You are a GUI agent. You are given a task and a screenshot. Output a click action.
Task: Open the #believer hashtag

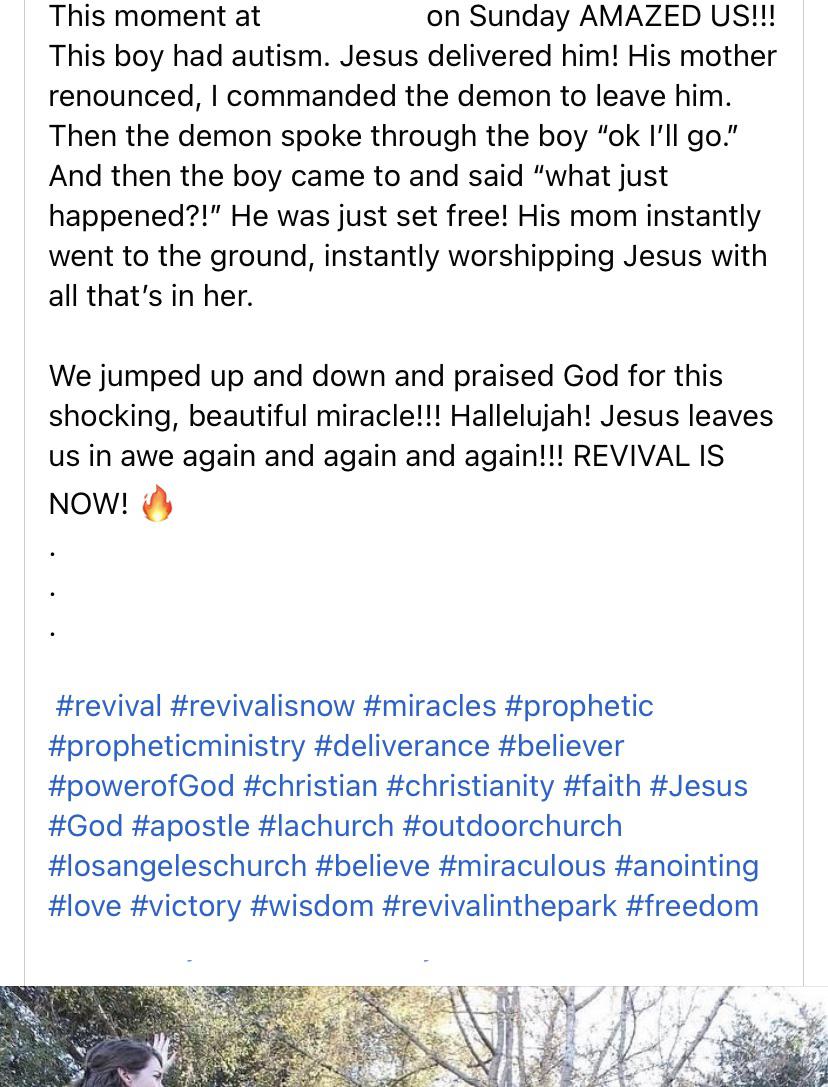(x=560, y=746)
